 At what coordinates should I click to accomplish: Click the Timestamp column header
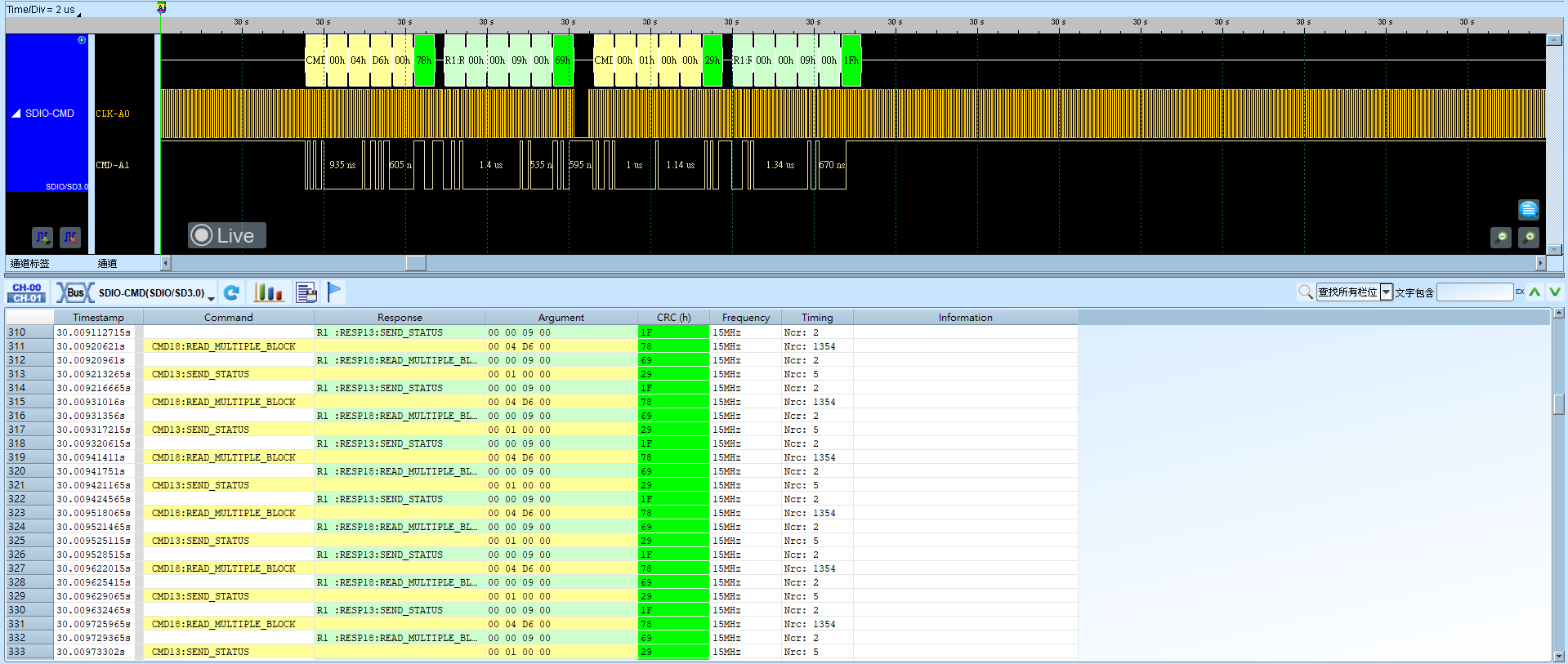98,318
